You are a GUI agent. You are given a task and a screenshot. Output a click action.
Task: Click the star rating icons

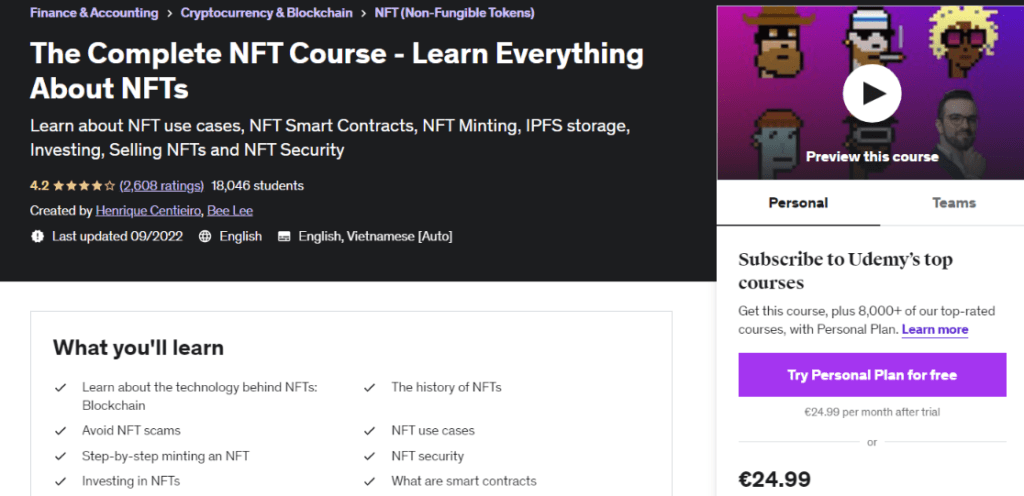pyautogui.click(x=84, y=186)
